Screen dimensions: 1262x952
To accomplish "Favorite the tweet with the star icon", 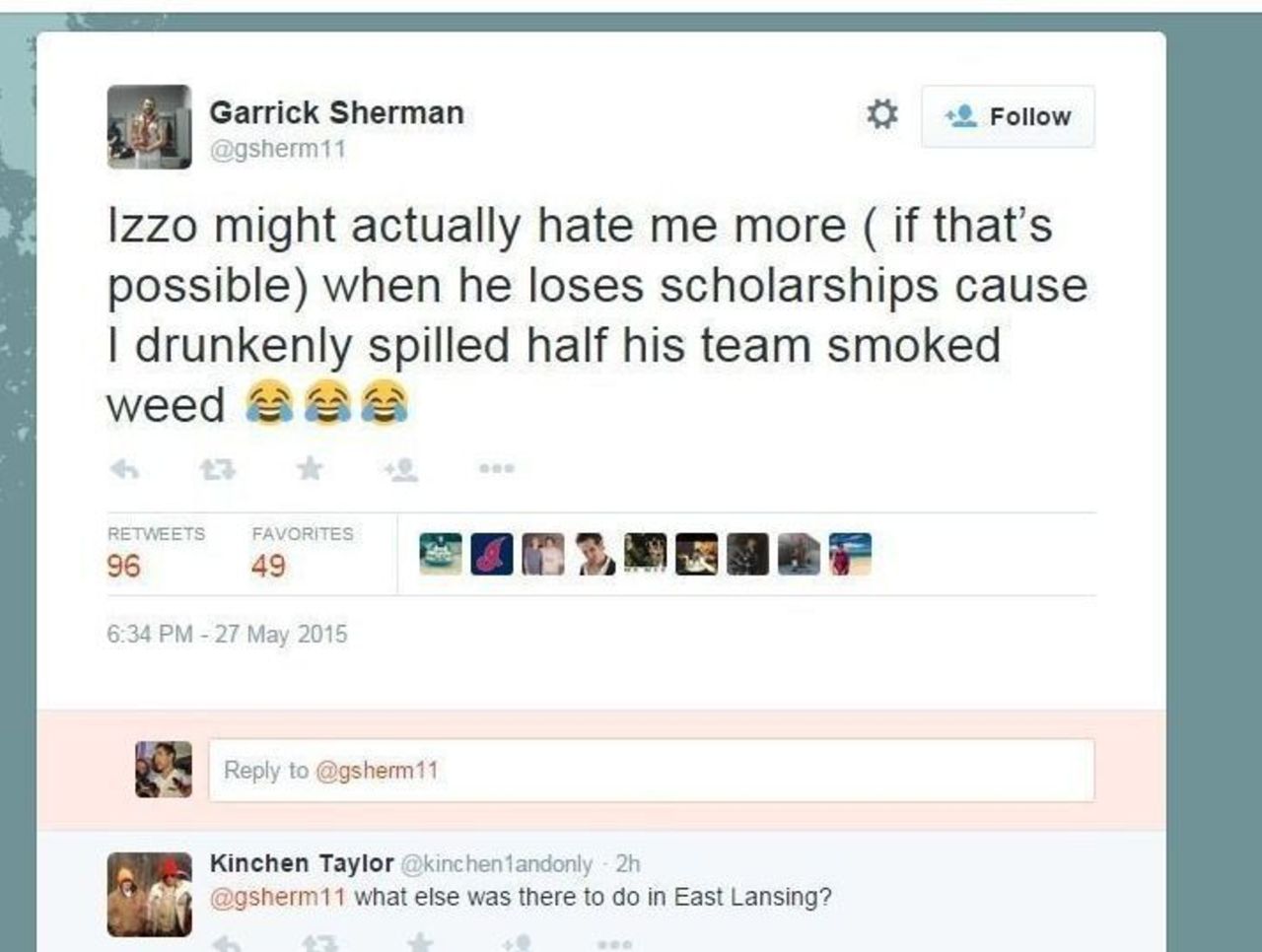I will pos(310,469).
